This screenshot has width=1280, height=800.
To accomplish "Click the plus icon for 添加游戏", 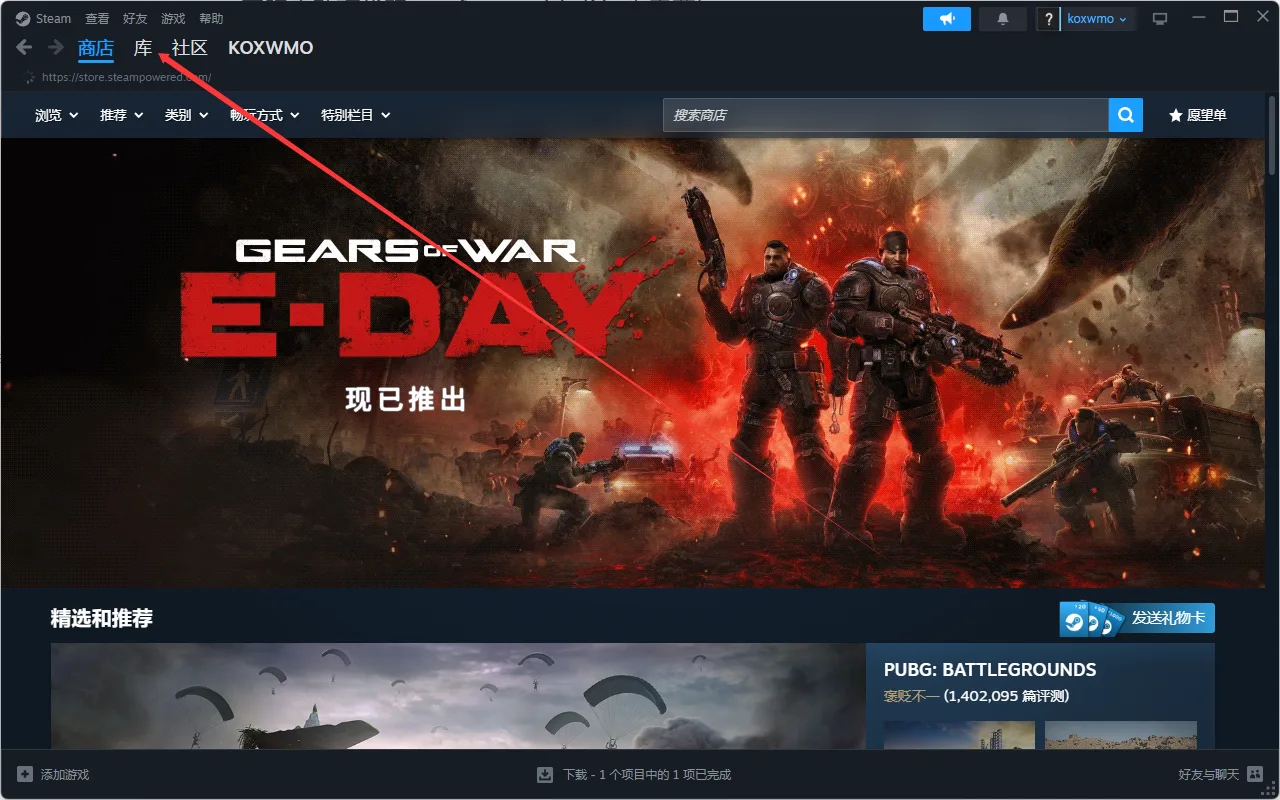I will [25, 774].
